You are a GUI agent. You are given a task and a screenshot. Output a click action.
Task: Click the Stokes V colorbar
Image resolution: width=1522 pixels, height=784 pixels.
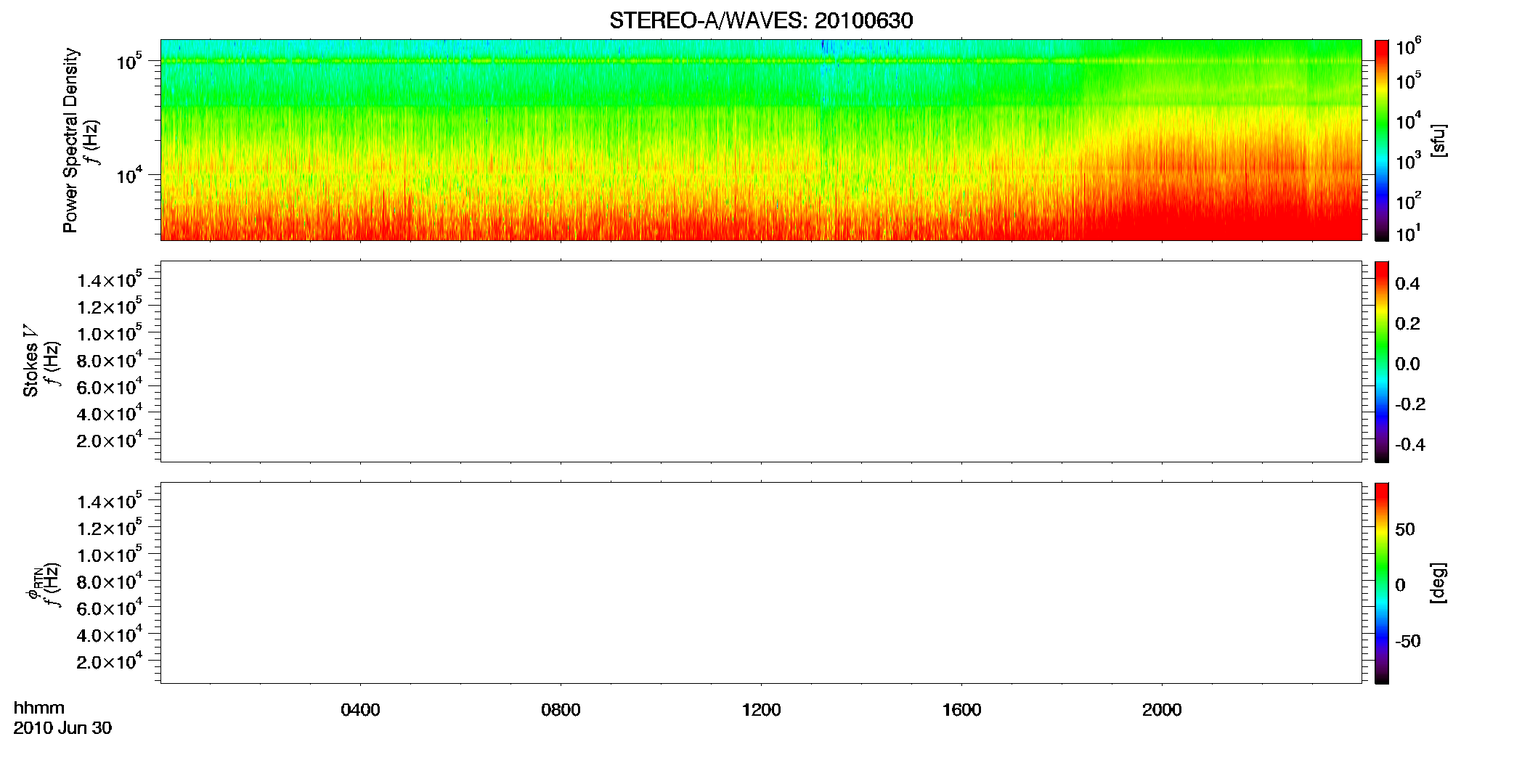(x=1382, y=362)
